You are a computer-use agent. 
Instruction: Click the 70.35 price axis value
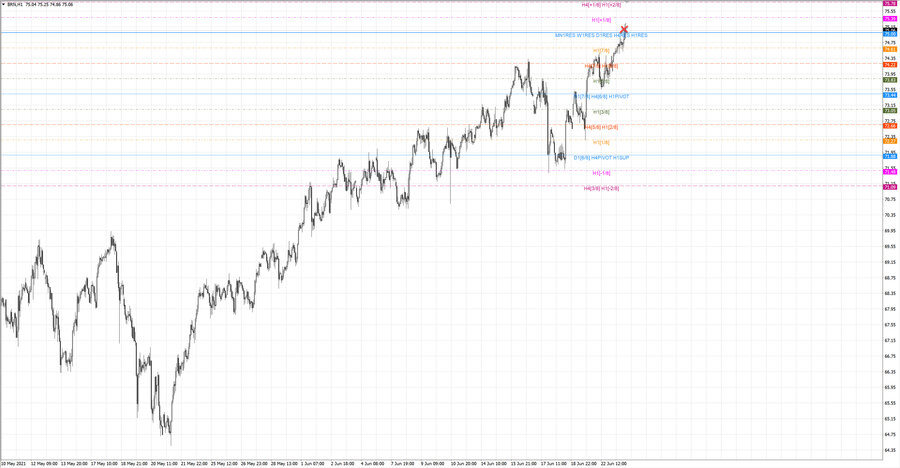tap(890, 215)
